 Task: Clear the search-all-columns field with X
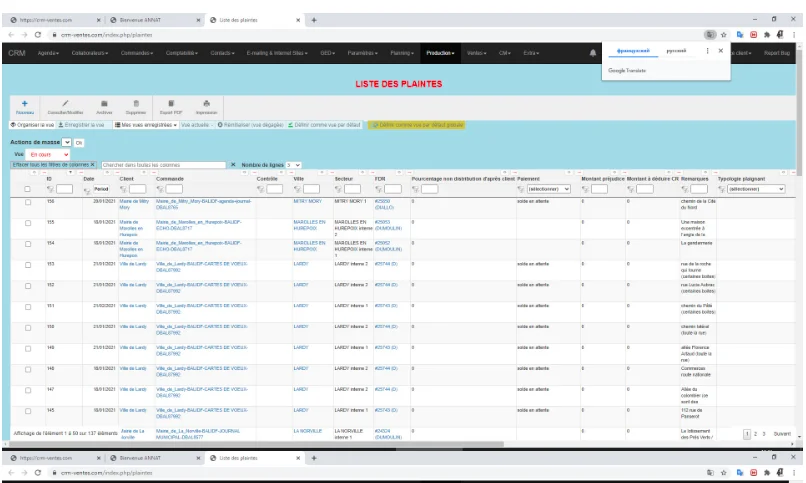pyautogui.click(x=233, y=164)
